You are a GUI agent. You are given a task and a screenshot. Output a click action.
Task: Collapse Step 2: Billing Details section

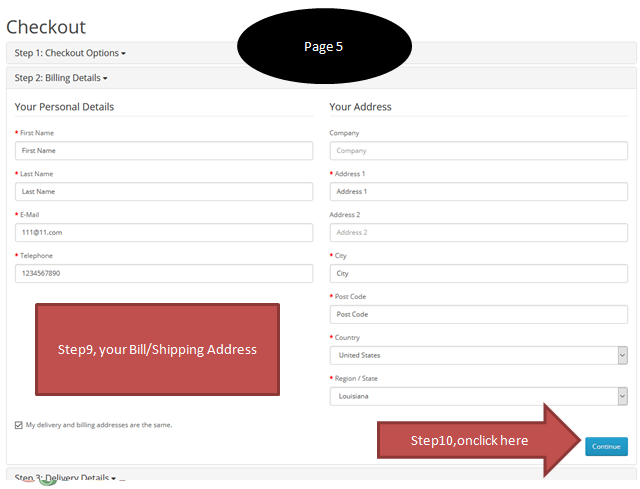coord(61,77)
